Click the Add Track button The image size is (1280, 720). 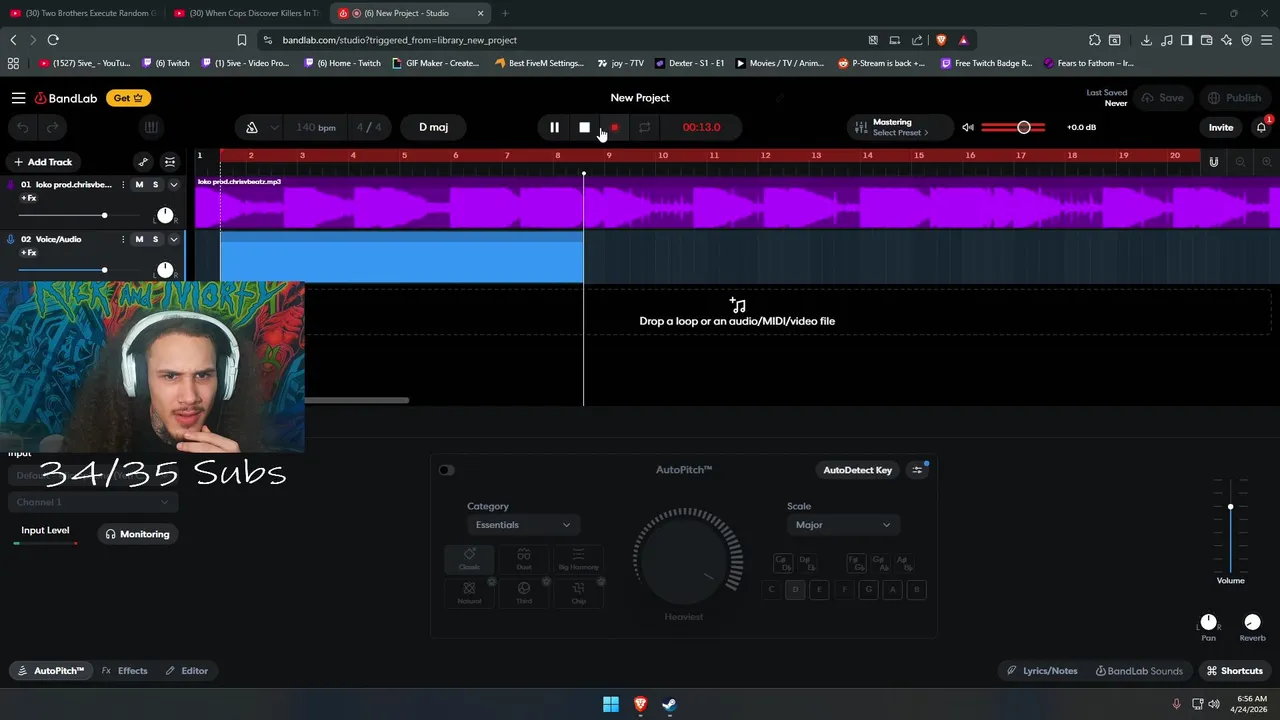(x=42, y=162)
